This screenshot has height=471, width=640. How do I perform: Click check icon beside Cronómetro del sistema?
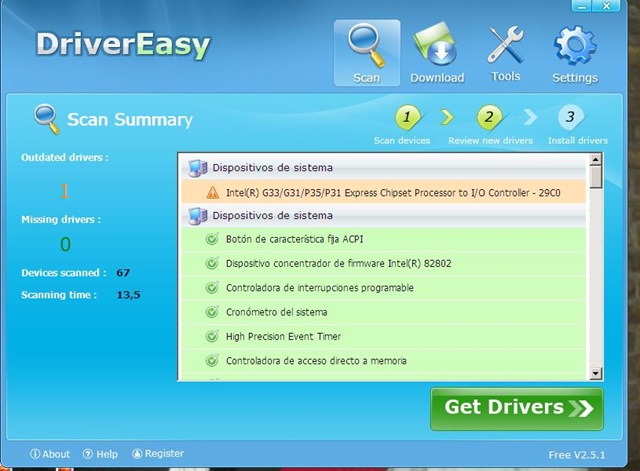tap(212, 312)
